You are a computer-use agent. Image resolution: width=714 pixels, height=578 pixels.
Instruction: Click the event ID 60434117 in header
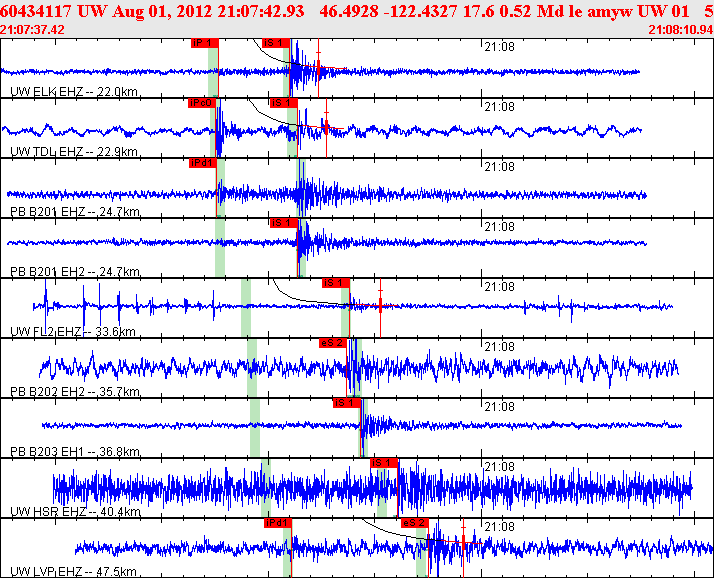click(37, 11)
